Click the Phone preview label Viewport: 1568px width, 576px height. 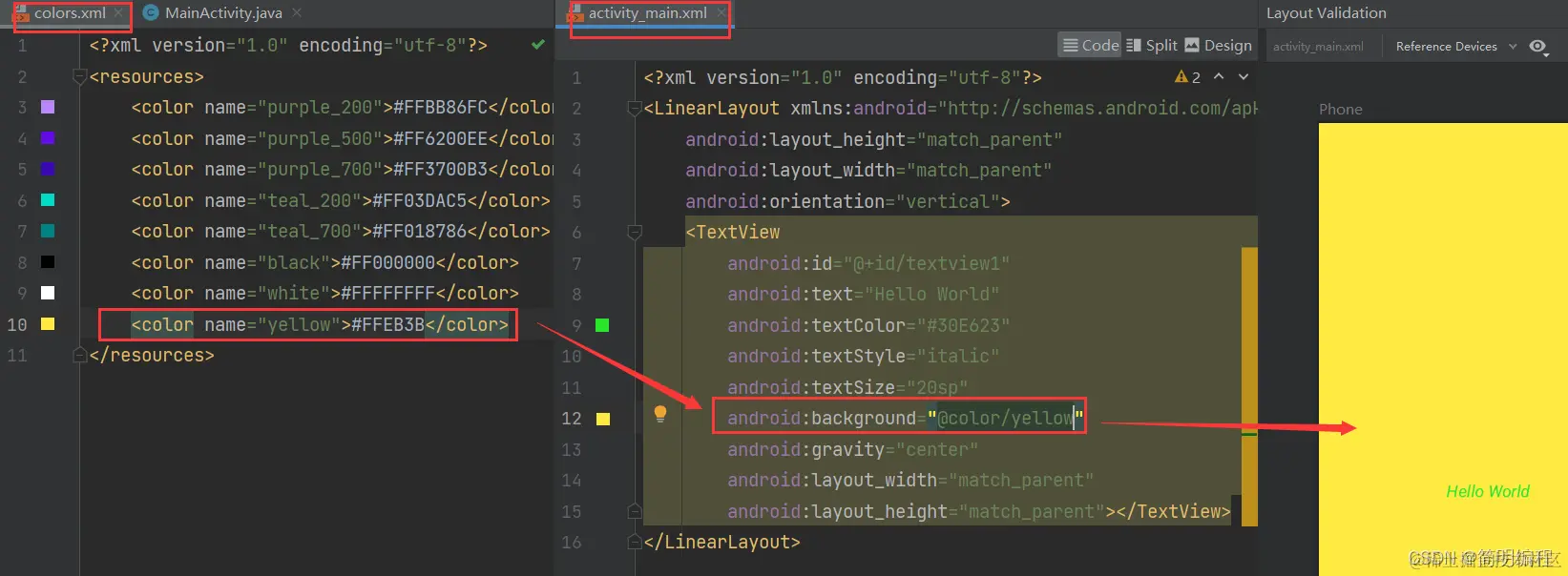point(1340,109)
